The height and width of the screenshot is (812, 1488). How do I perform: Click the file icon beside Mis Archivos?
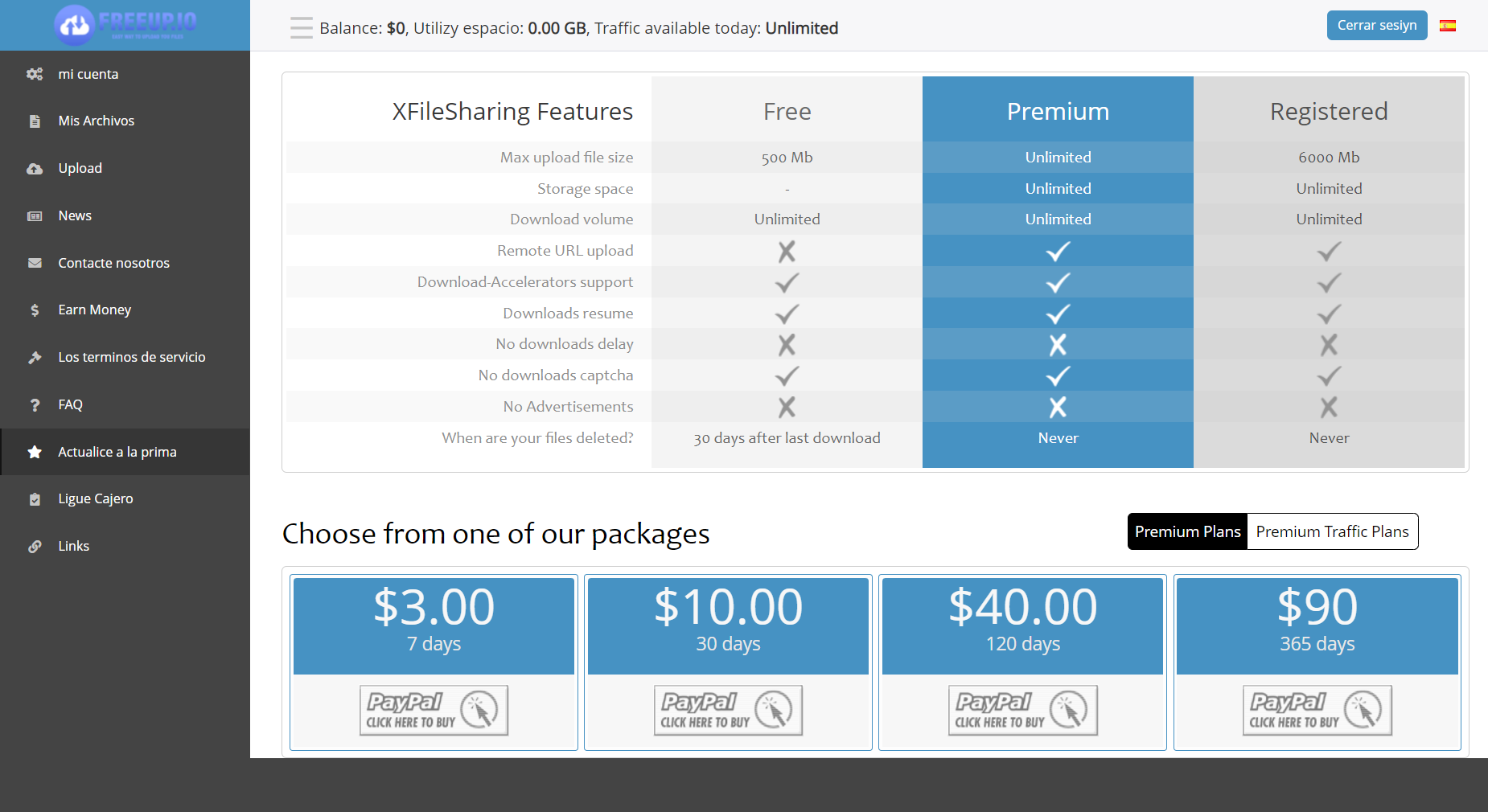tap(35, 121)
